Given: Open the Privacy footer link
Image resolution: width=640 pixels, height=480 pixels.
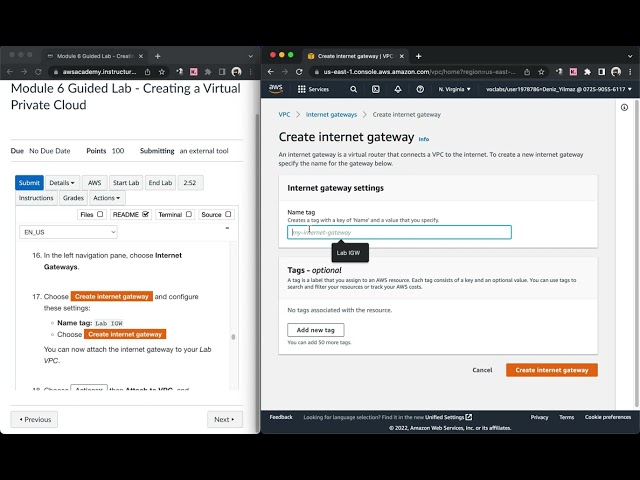Looking at the screenshot, I should tap(539, 417).
